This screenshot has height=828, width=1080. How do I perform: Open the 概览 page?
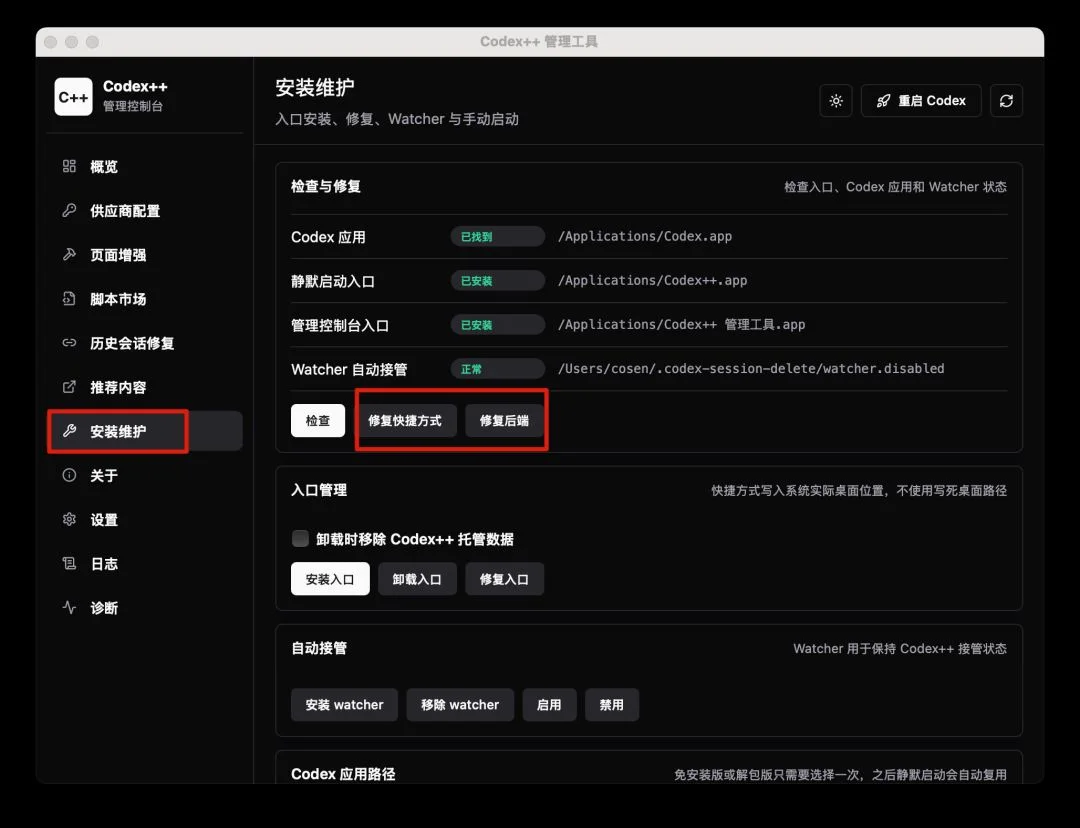(145, 166)
